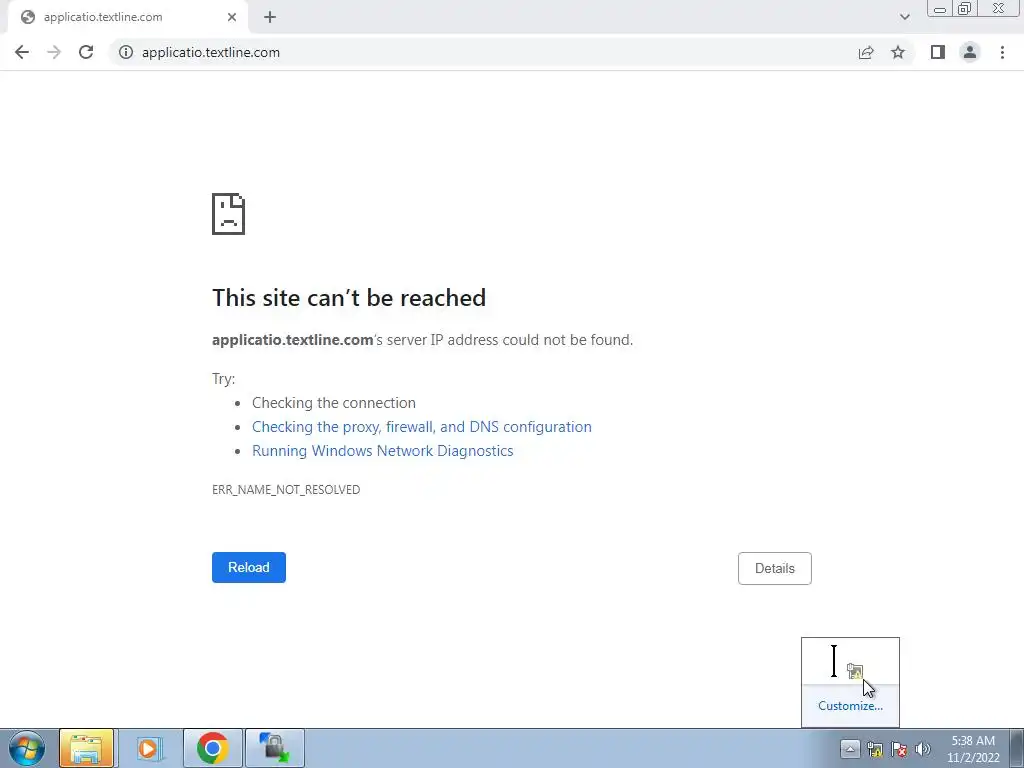The image size is (1024, 768).
Task: Click the browser forward arrow
Action: pyautogui.click(x=54, y=52)
